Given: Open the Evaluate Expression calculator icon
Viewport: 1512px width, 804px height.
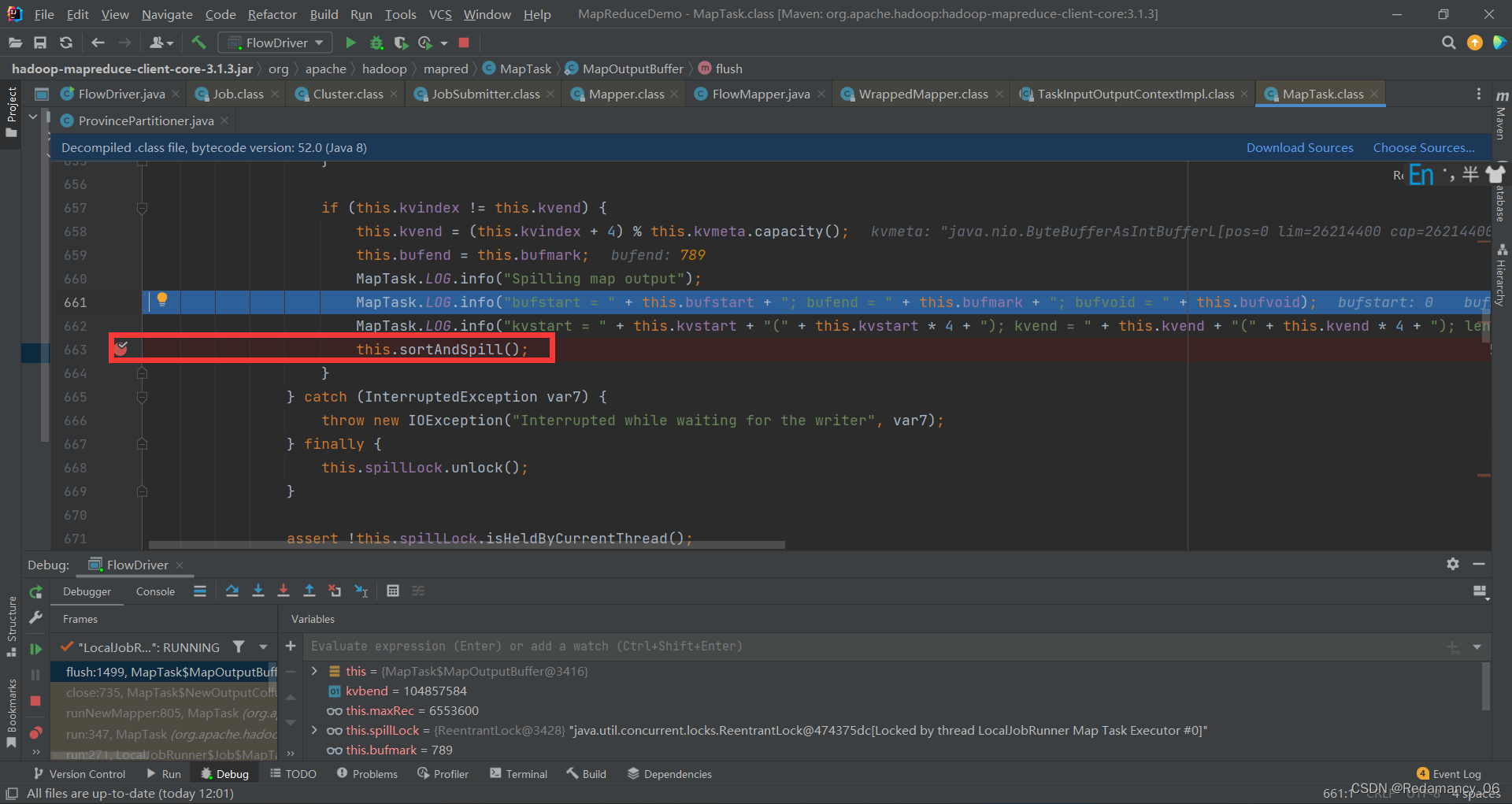Looking at the screenshot, I should tap(393, 591).
